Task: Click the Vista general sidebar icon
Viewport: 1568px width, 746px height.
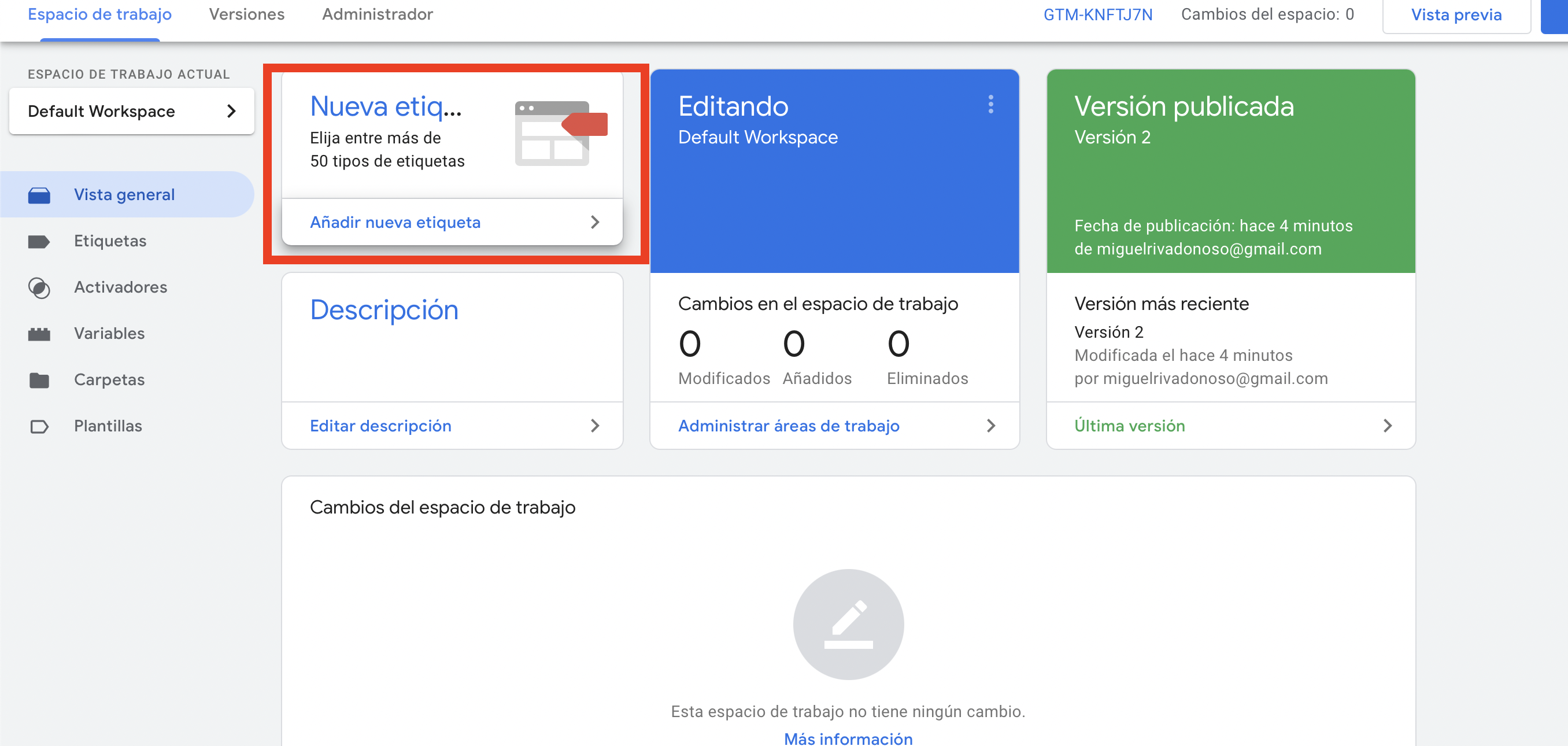Action: (x=39, y=195)
